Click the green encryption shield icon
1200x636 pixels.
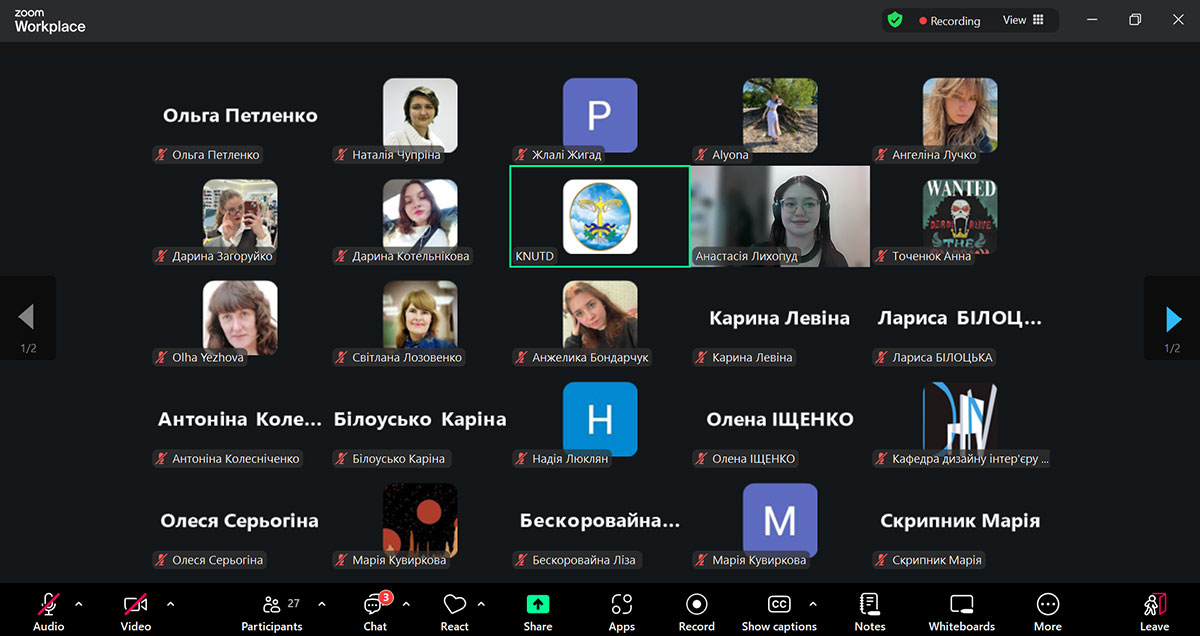pos(895,20)
